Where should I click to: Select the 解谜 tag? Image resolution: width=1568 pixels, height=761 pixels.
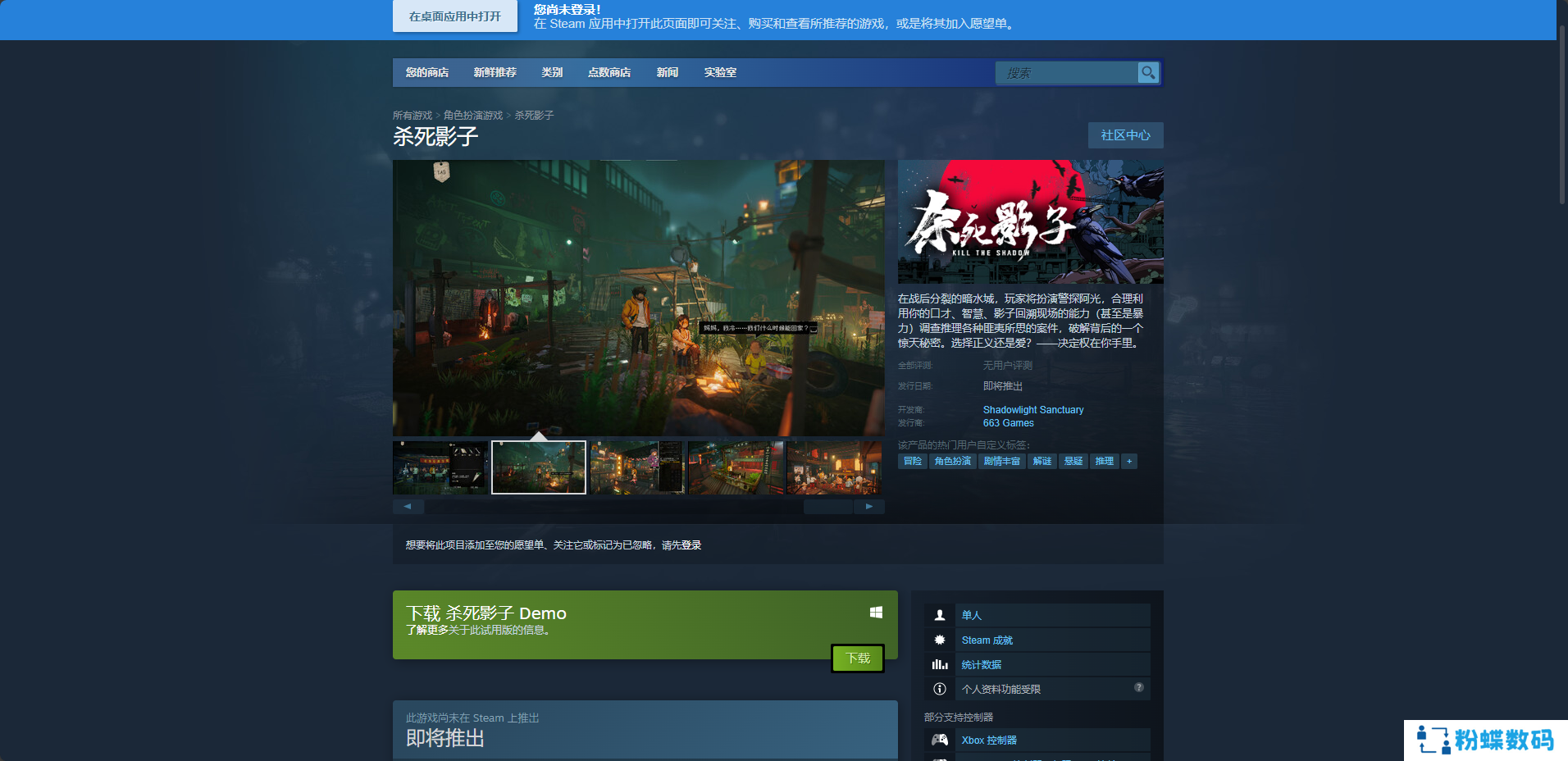(x=1042, y=461)
